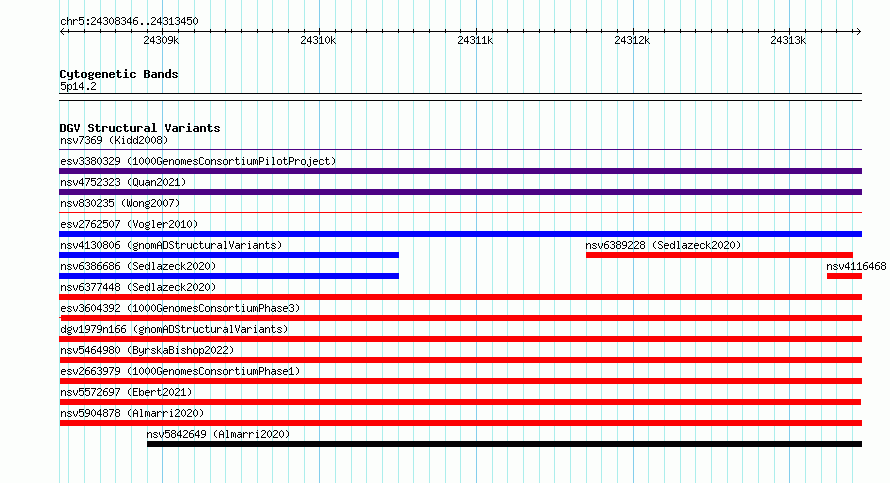Open esv2663979 (1000GenomesConsortiumPhase1) label
The width and height of the screenshot is (890, 483).
point(180,372)
